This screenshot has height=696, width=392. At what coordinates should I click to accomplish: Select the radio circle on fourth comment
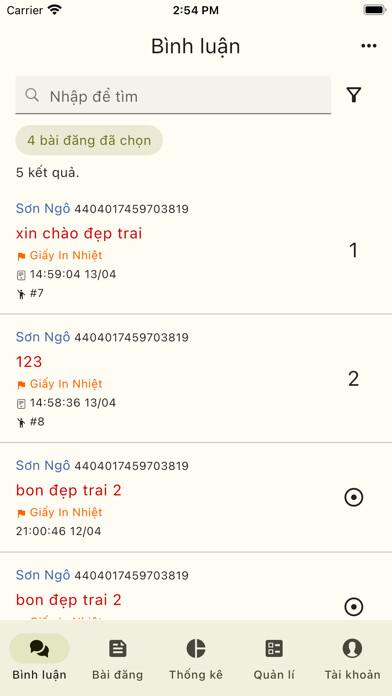[353, 606]
